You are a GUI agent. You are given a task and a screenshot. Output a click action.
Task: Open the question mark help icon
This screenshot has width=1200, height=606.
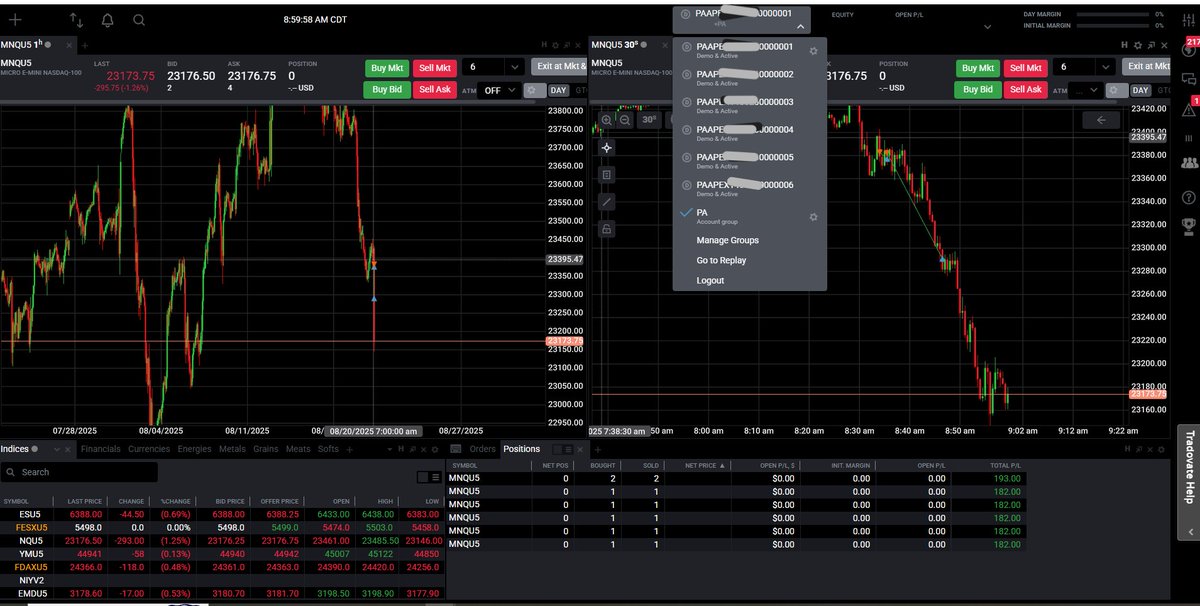point(1189,197)
